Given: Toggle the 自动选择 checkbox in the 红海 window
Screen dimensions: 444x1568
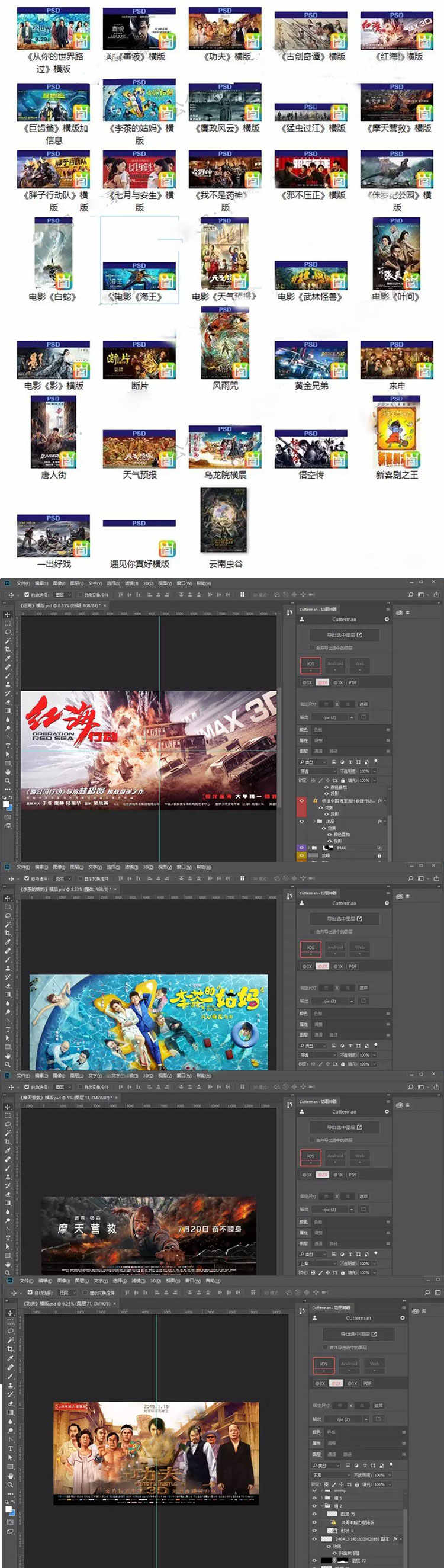Looking at the screenshot, I should pos(26,595).
